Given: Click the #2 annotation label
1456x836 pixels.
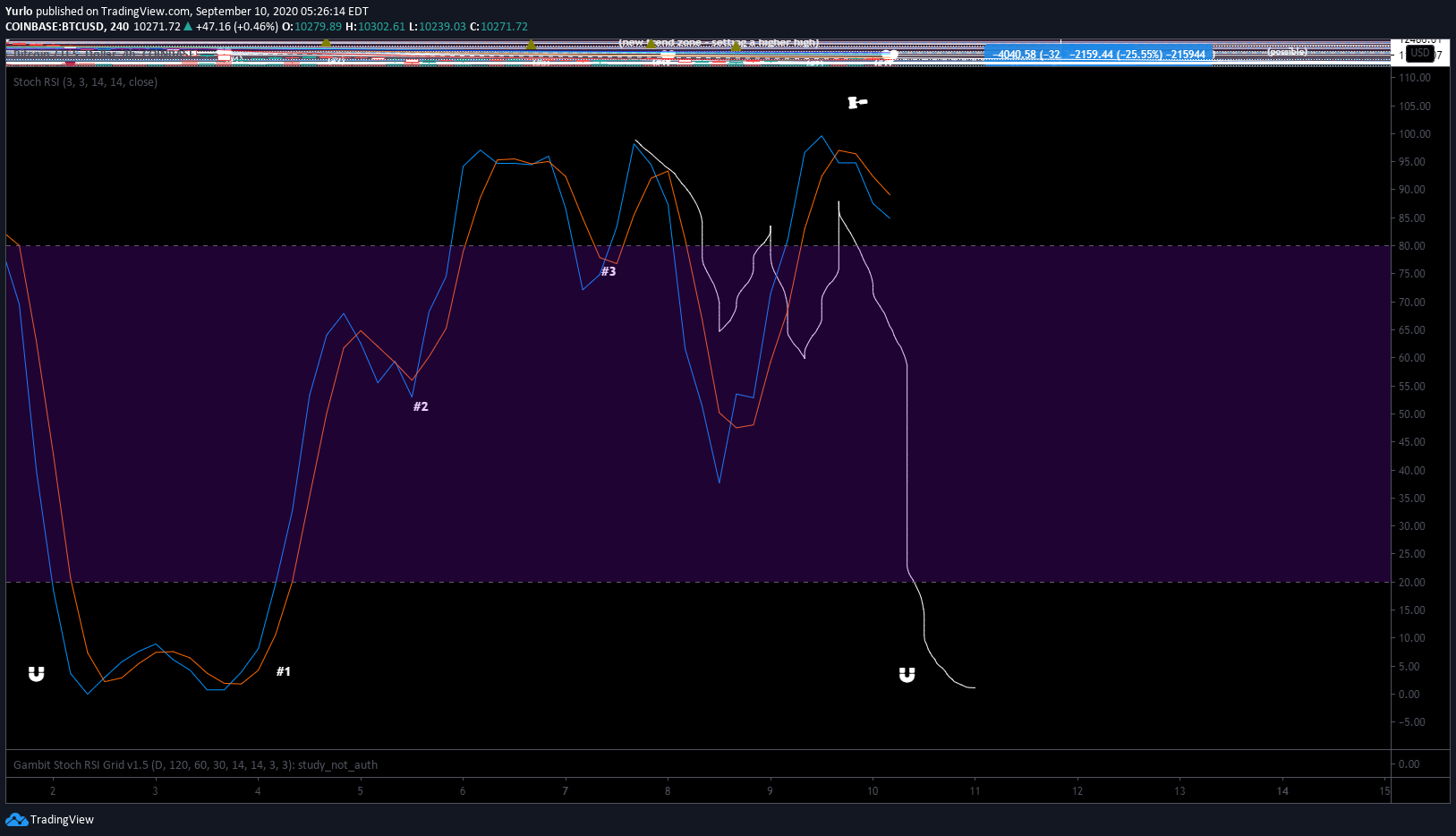Looking at the screenshot, I should pos(421,406).
